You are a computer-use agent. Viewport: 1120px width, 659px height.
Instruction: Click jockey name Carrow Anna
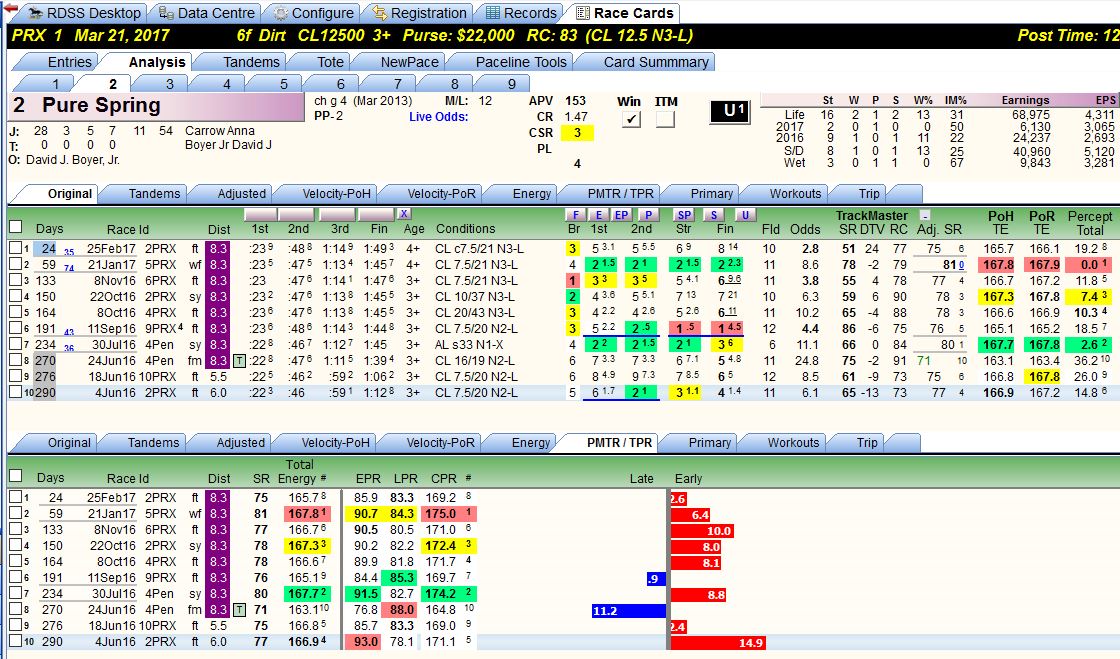point(219,131)
